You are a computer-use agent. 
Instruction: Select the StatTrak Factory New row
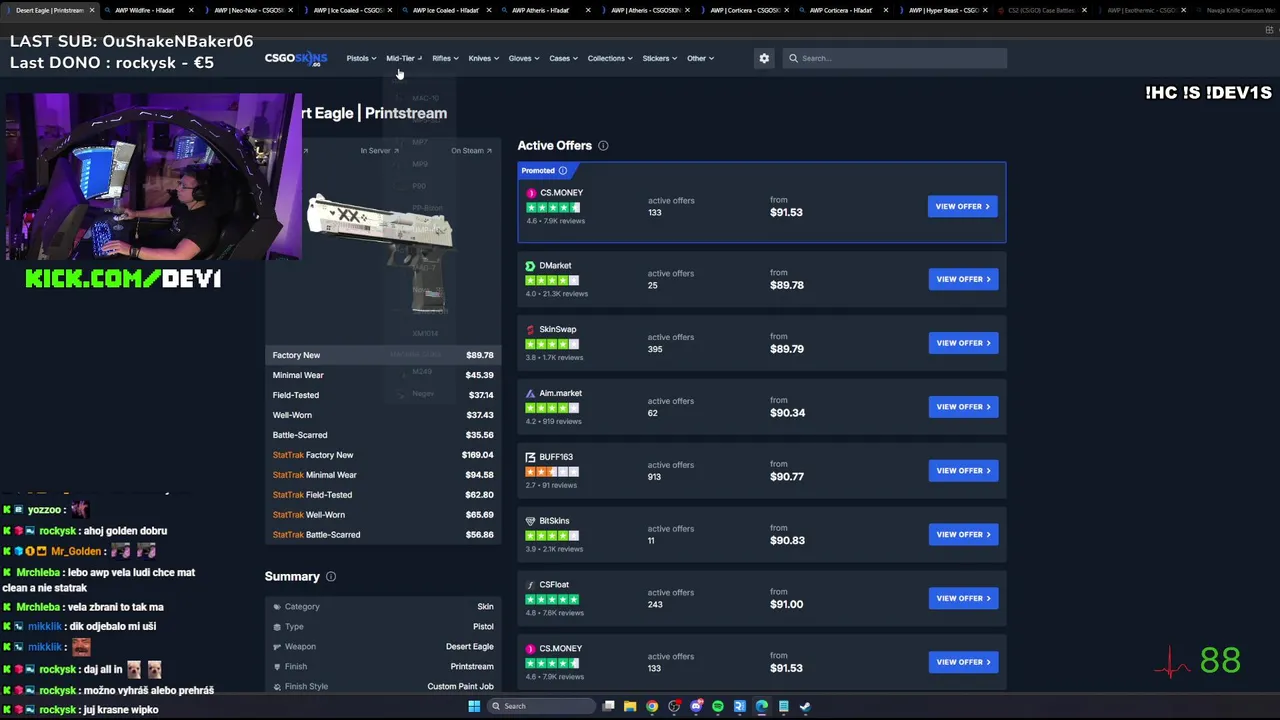click(383, 455)
